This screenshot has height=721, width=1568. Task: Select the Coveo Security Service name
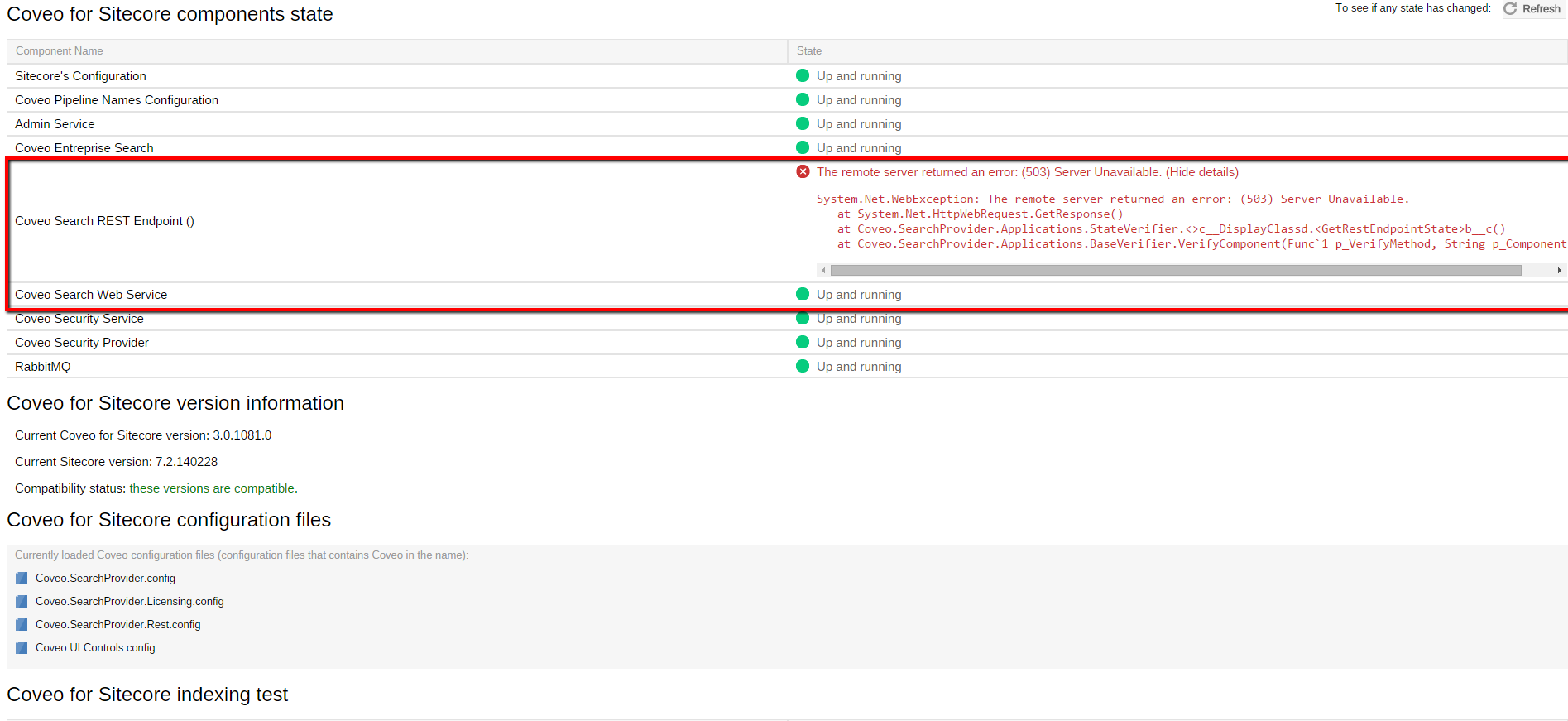(x=79, y=319)
